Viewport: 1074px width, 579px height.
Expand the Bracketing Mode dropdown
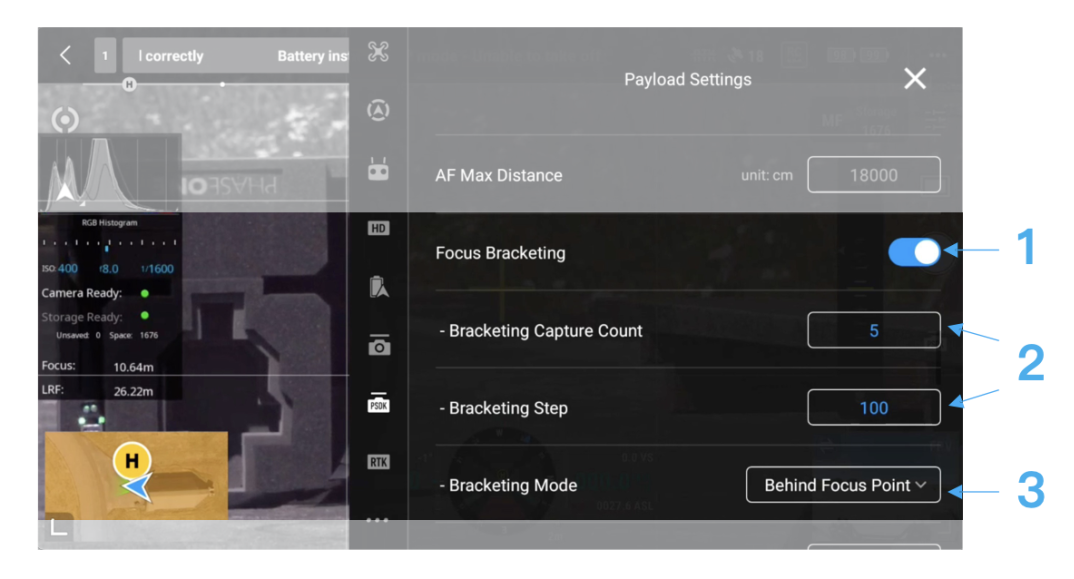(x=843, y=485)
